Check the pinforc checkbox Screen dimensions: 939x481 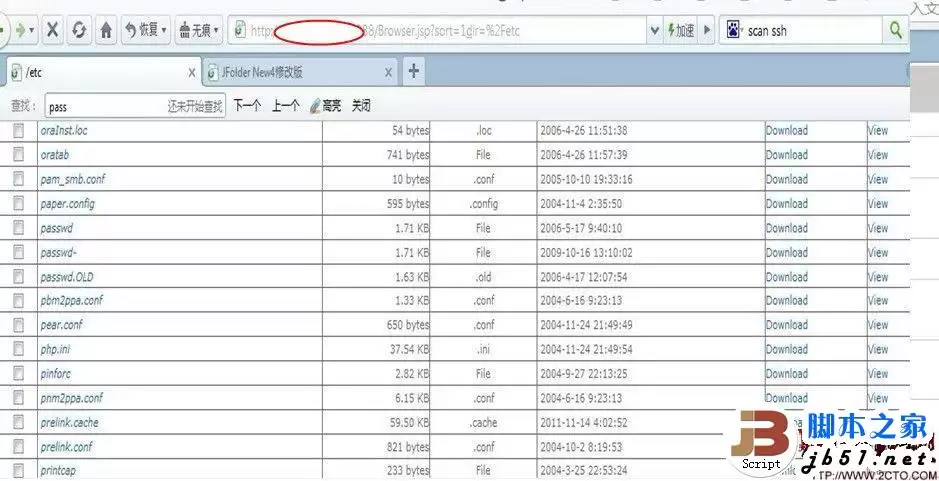(18, 374)
